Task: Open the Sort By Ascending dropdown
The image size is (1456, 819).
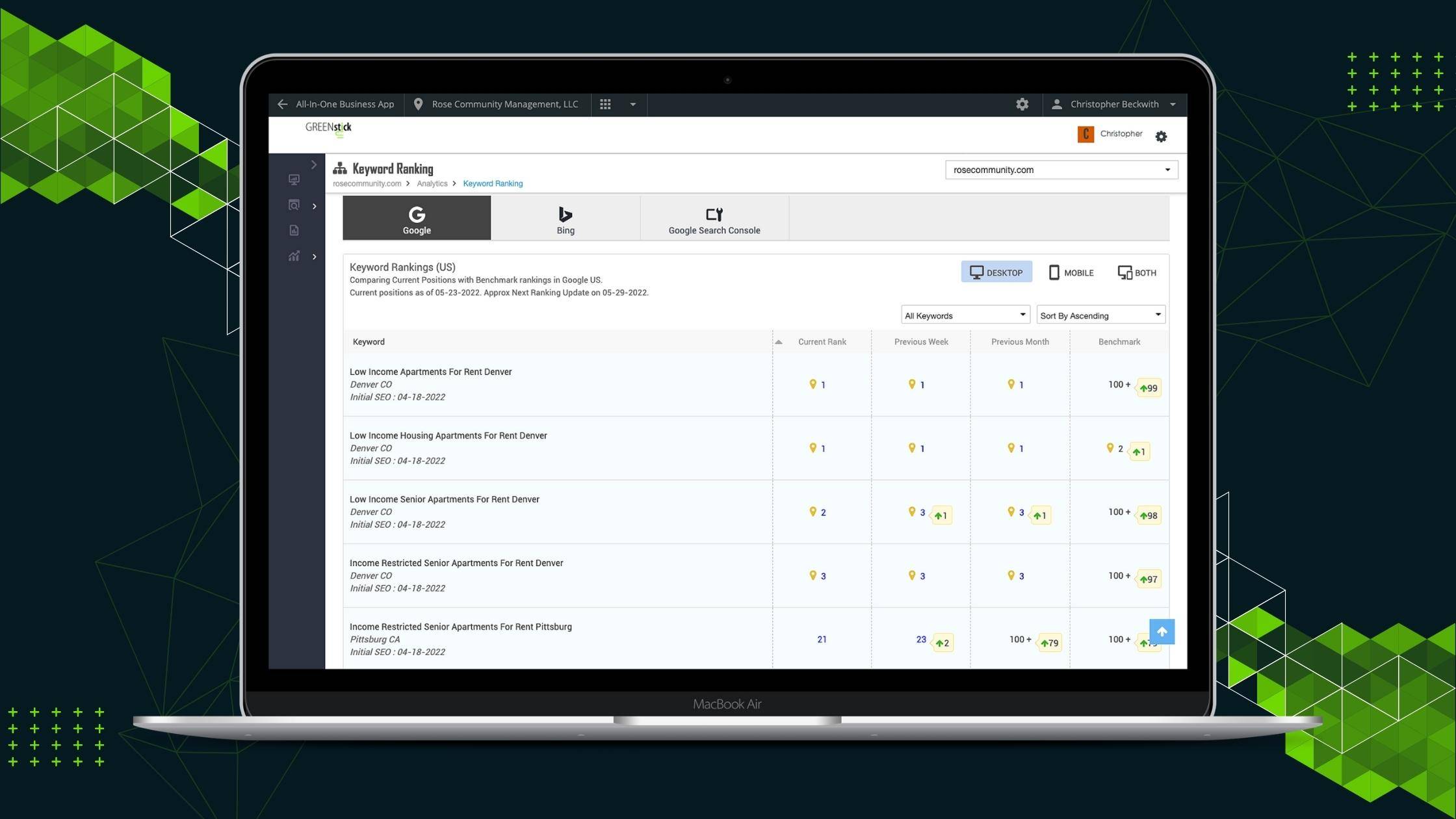Action: pyautogui.click(x=1100, y=315)
